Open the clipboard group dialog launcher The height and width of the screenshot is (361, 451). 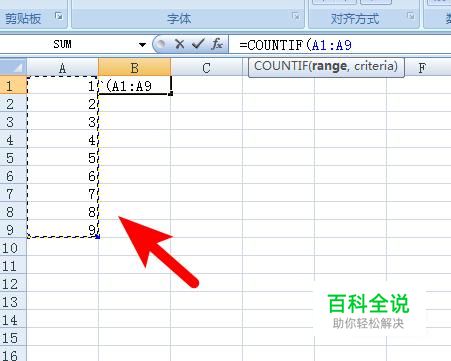pos(59,16)
